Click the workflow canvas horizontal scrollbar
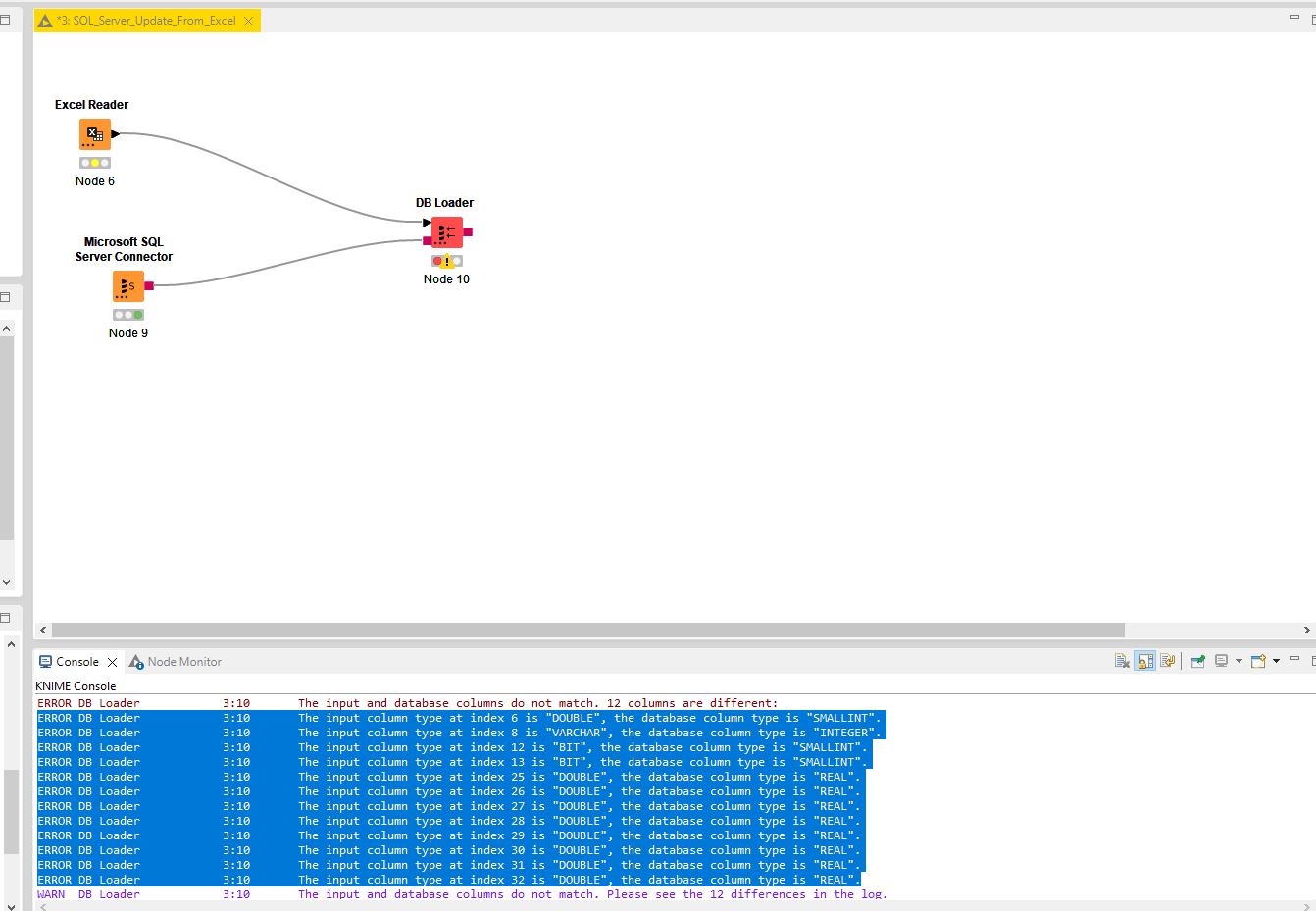Image resolution: width=1316 pixels, height=911 pixels. pos(587,630)
